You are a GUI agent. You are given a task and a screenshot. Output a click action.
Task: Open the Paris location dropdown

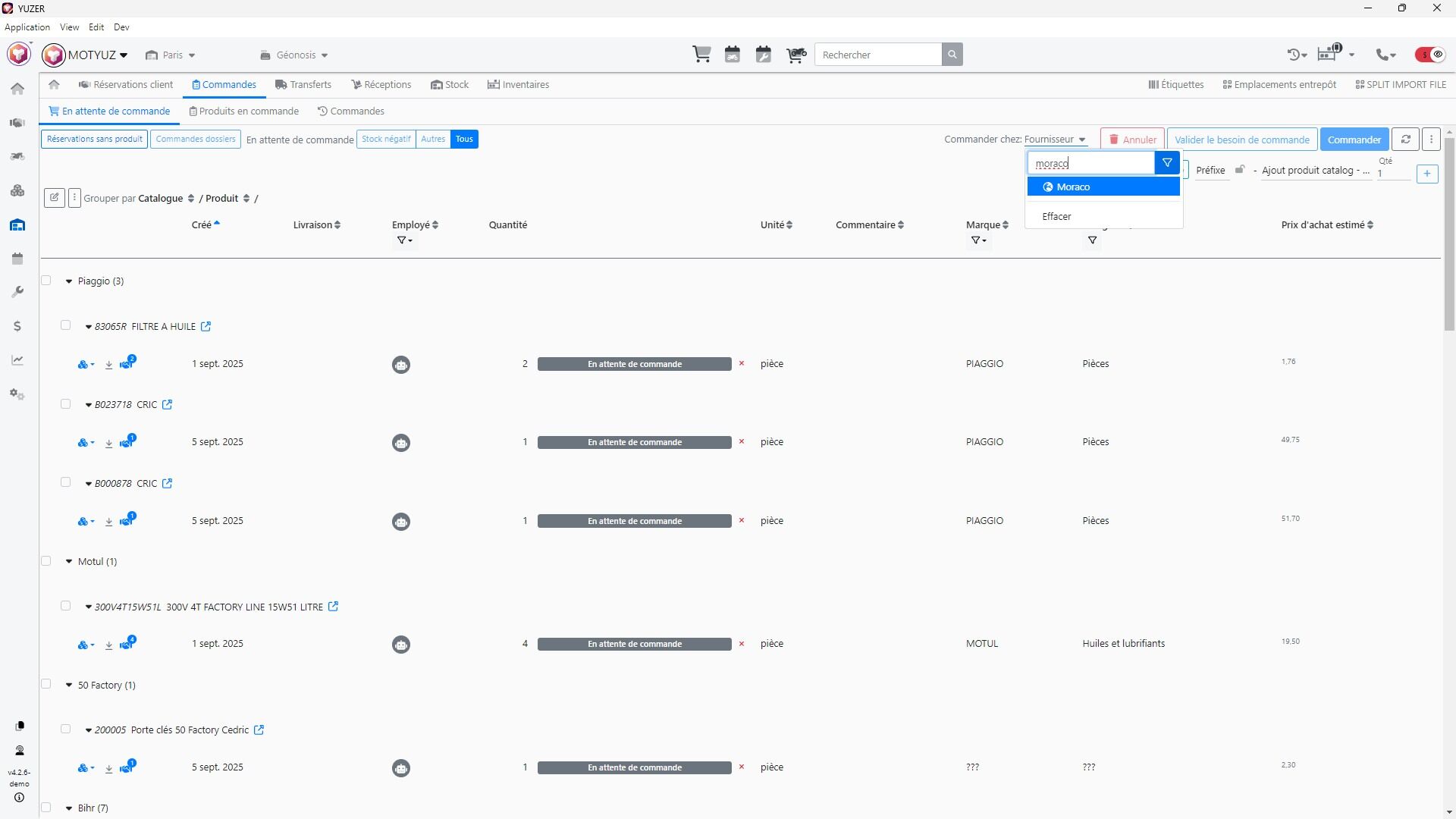click(x=171, y=55)
